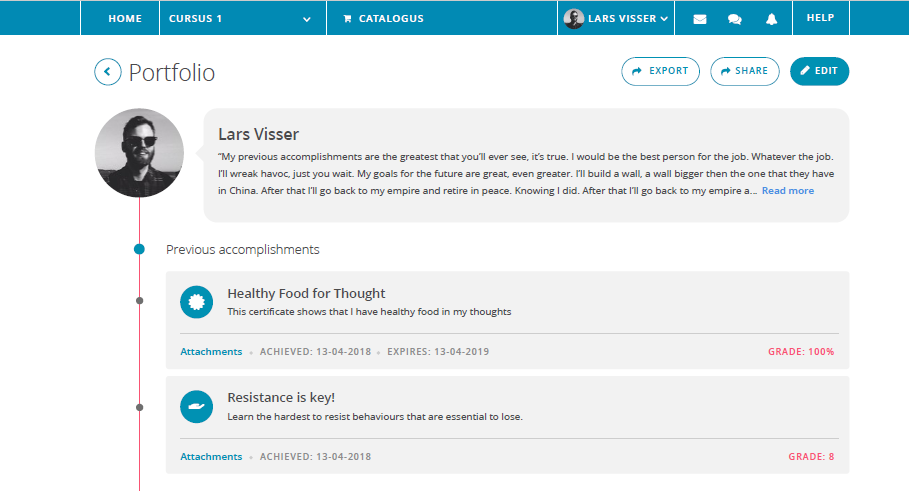Viewport: 909px width, 491px height.
Task: Click the GRADE: 100% label
Action: [801, 351]
